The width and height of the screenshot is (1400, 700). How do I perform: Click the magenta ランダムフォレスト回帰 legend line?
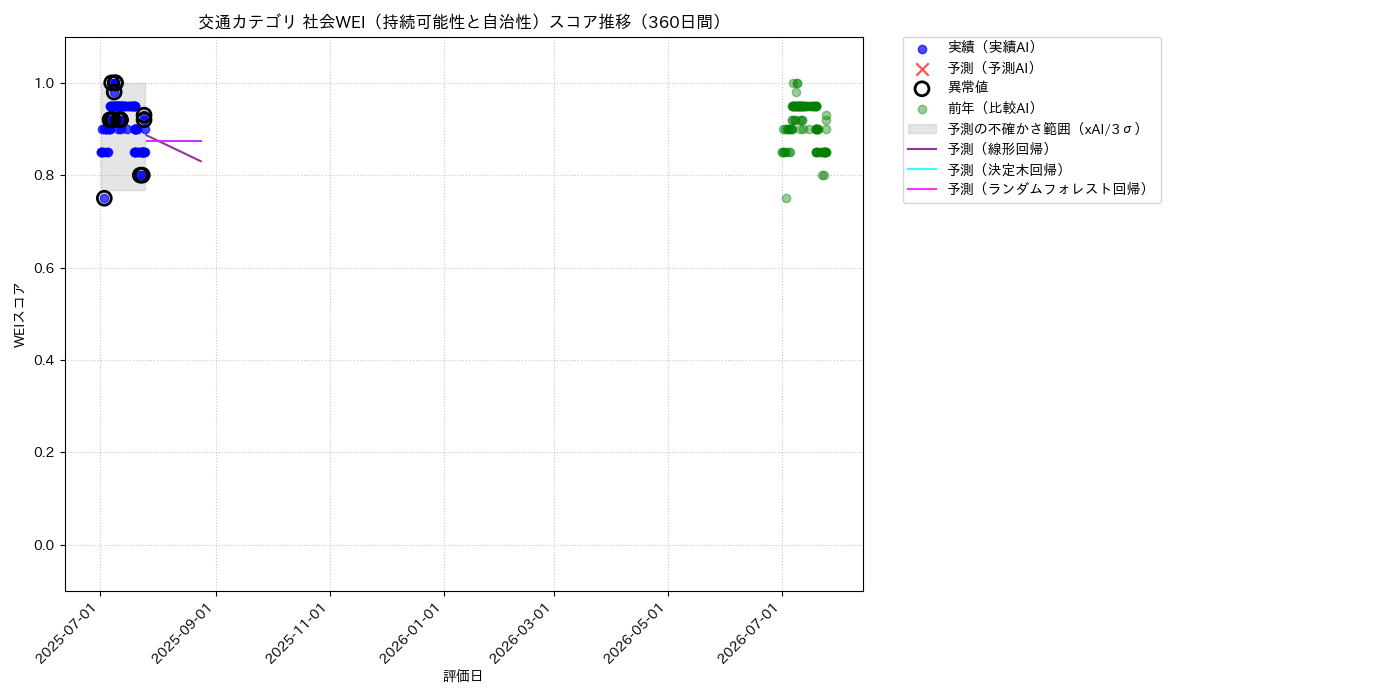click(x=922, y=189)
